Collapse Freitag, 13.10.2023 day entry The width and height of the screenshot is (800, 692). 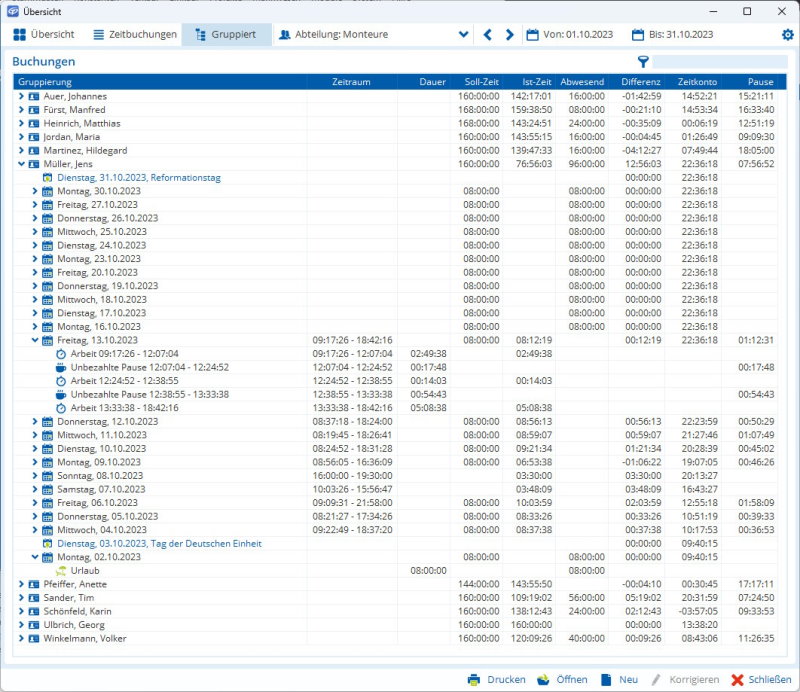click(35, 340)
